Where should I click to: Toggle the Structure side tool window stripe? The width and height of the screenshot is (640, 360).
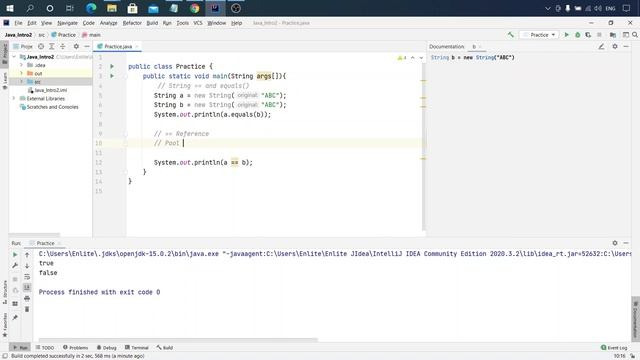click(x=4, y=292)
